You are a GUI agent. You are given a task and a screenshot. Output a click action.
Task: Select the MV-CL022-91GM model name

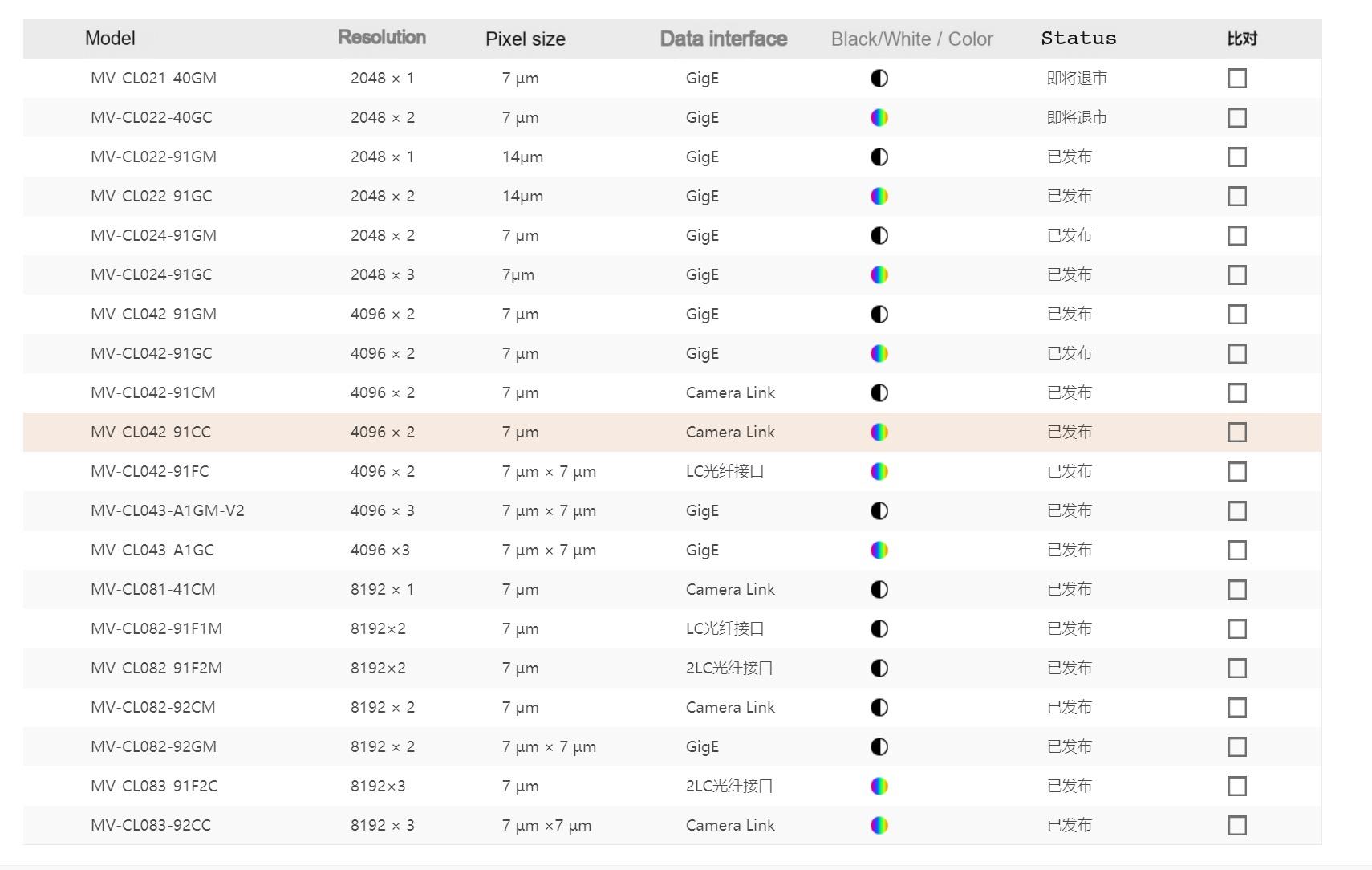(x=153, y=157)
